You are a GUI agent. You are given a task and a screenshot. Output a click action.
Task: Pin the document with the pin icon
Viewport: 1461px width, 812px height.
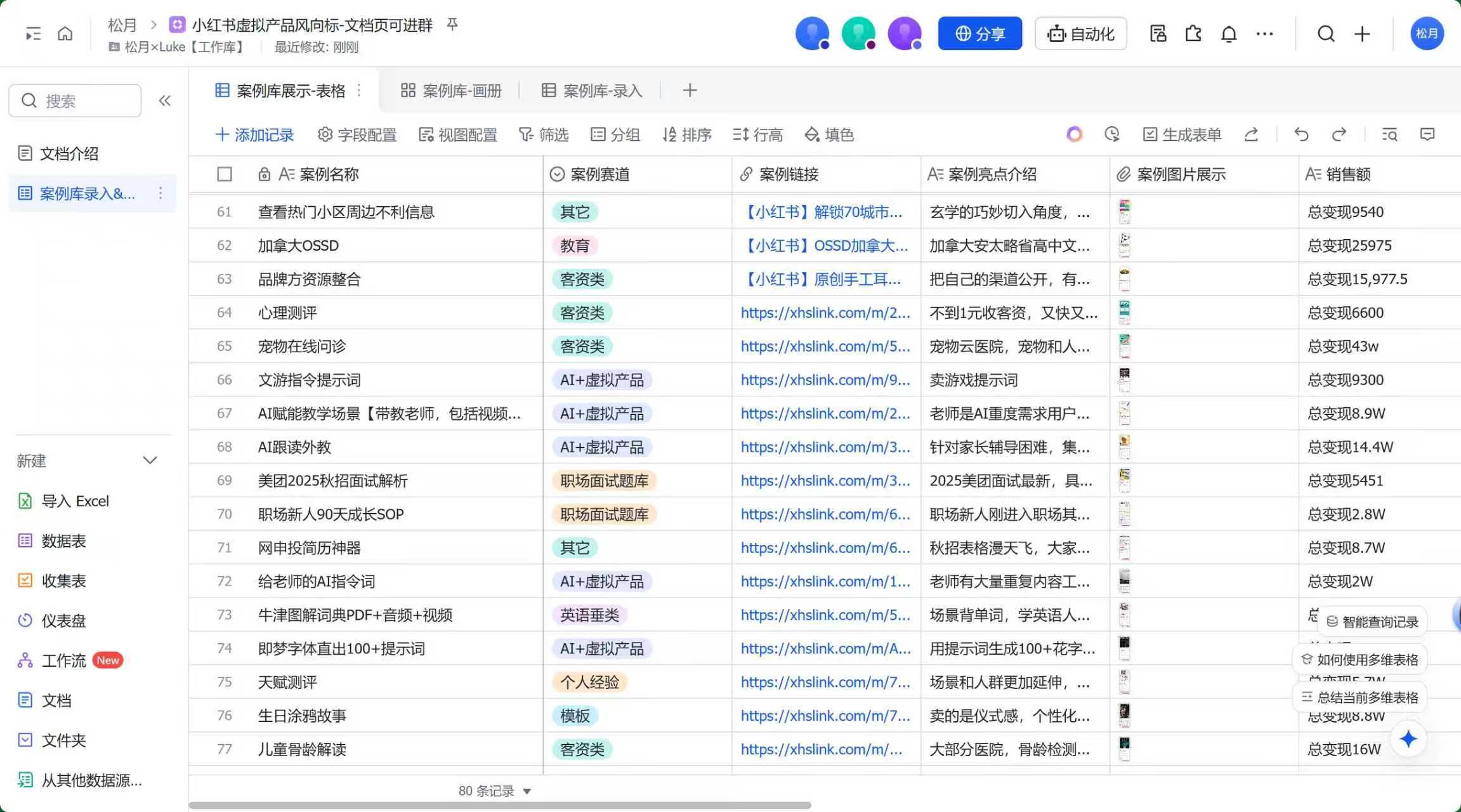452,25
